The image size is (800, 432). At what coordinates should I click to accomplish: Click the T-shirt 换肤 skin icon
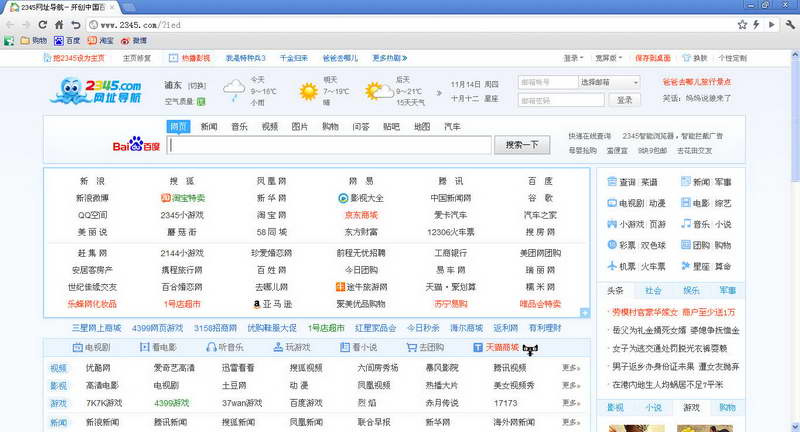pos(686,58)
